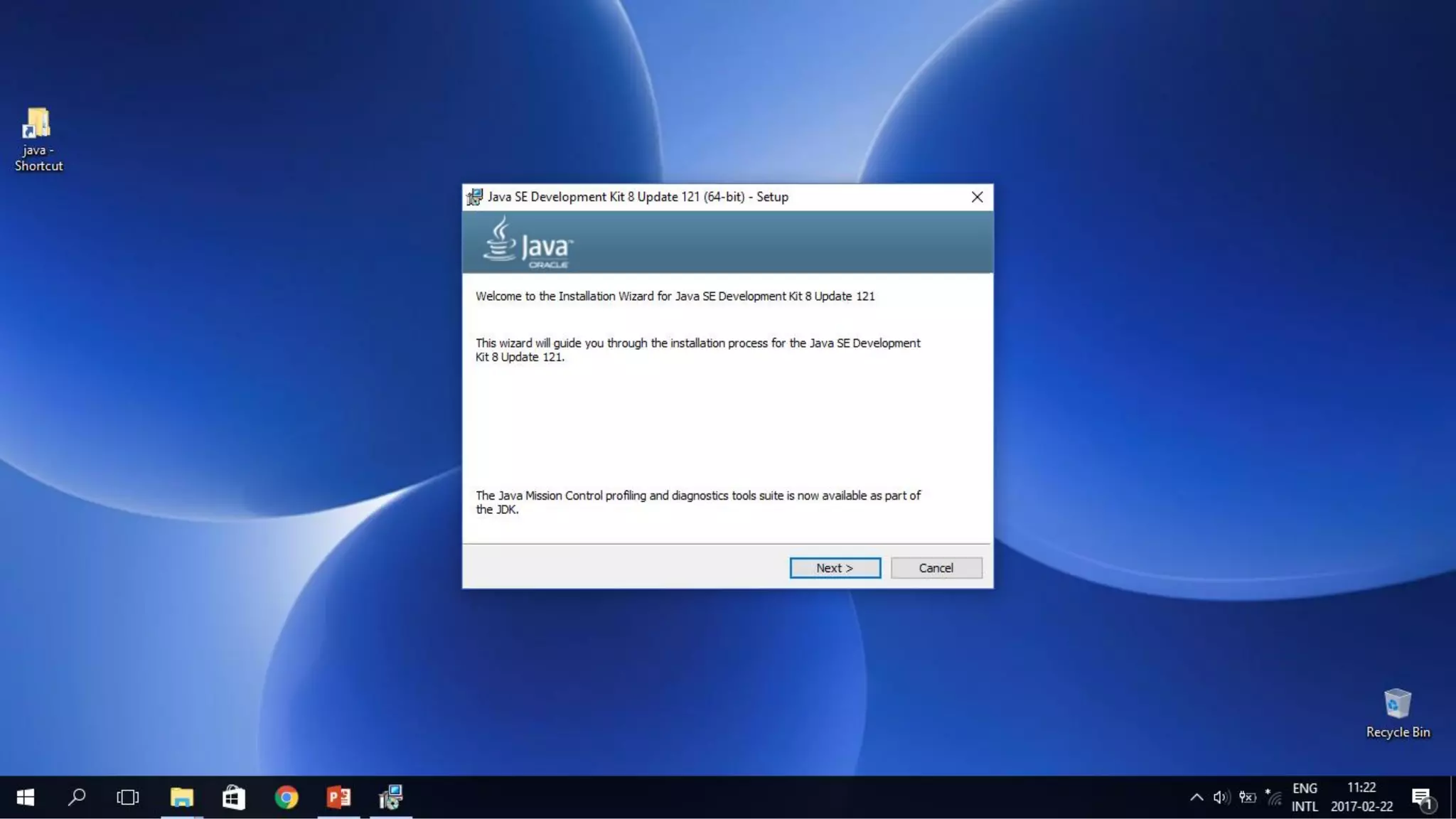Switch the ENG INTL input language
The image size is (1456, 819).
tap(1305, 797)
